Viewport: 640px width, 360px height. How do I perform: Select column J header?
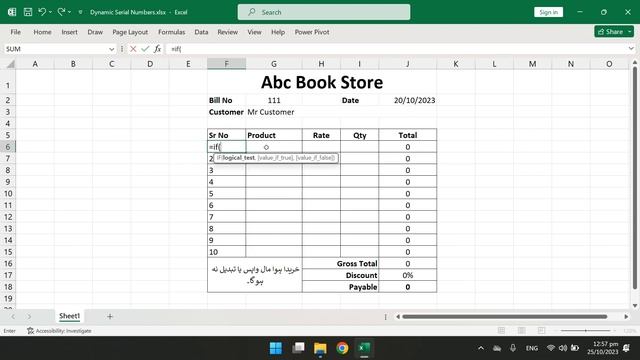point(407,64)
